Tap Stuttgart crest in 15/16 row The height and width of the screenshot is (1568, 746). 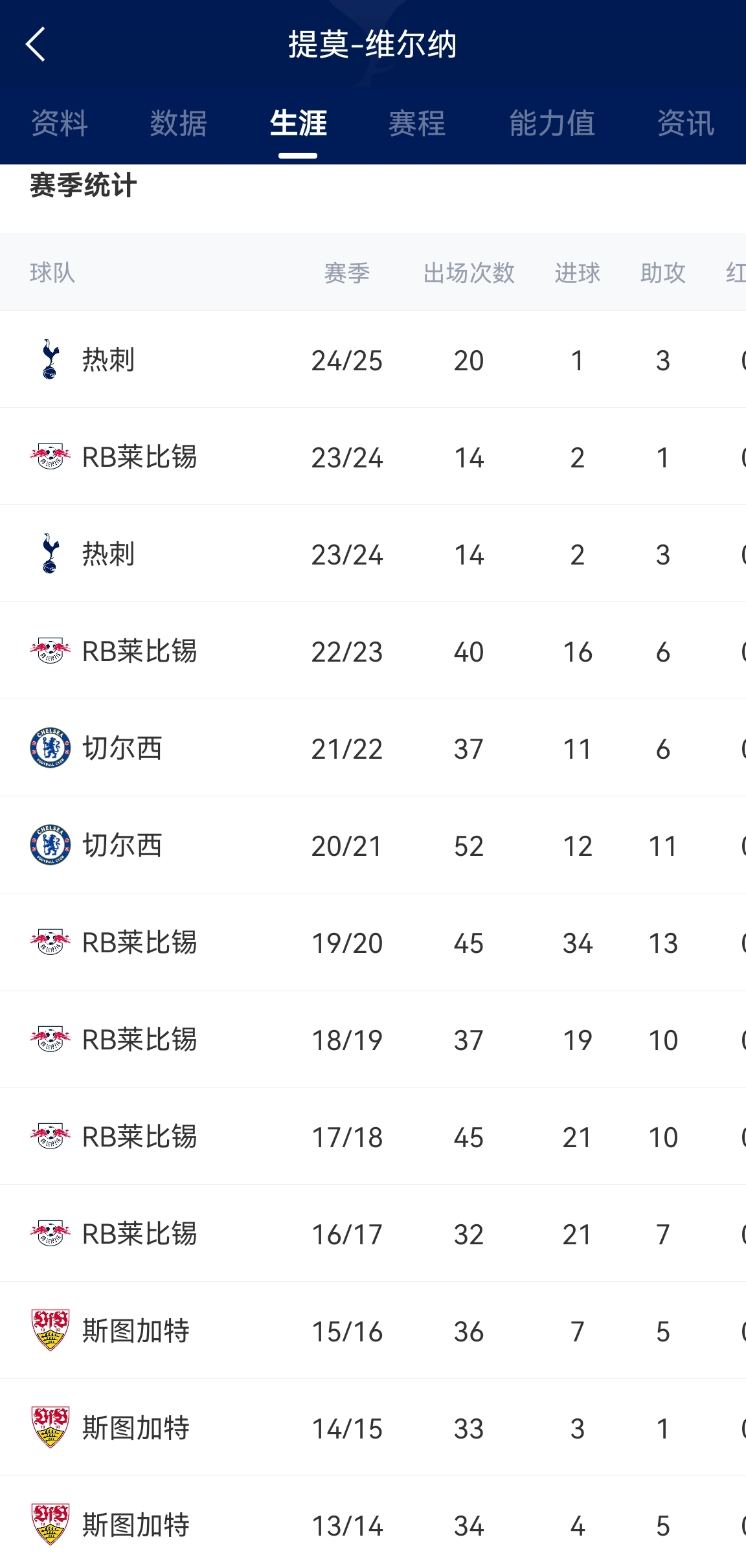pyautogui.click(x=50, y=1330)
